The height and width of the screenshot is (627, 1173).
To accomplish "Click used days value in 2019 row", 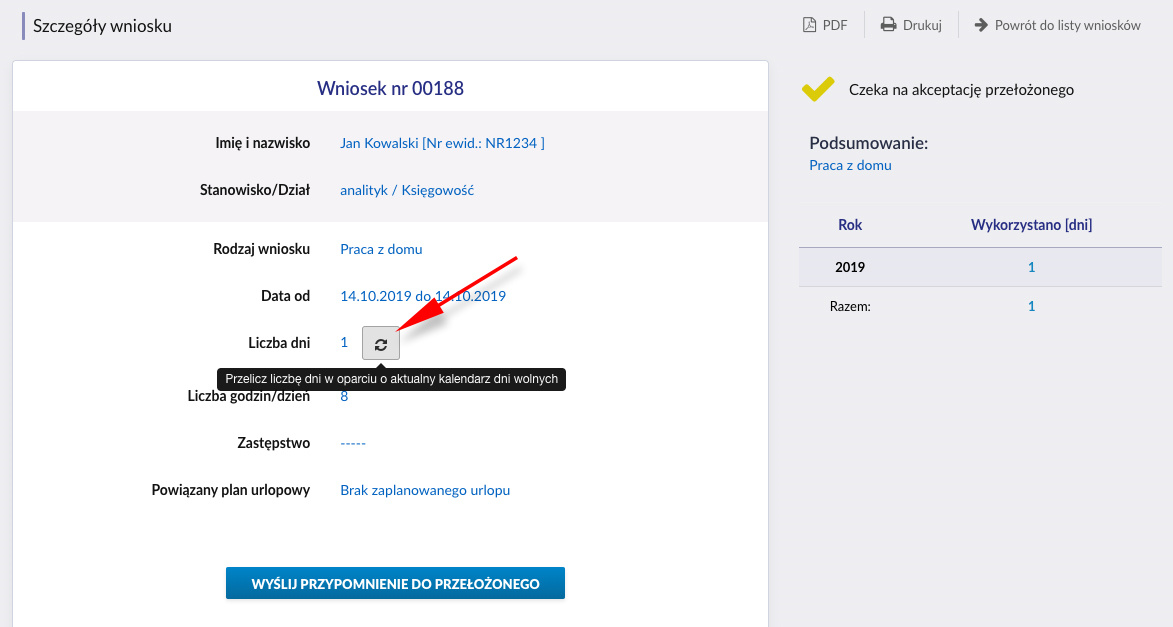I will [1032, 267].
